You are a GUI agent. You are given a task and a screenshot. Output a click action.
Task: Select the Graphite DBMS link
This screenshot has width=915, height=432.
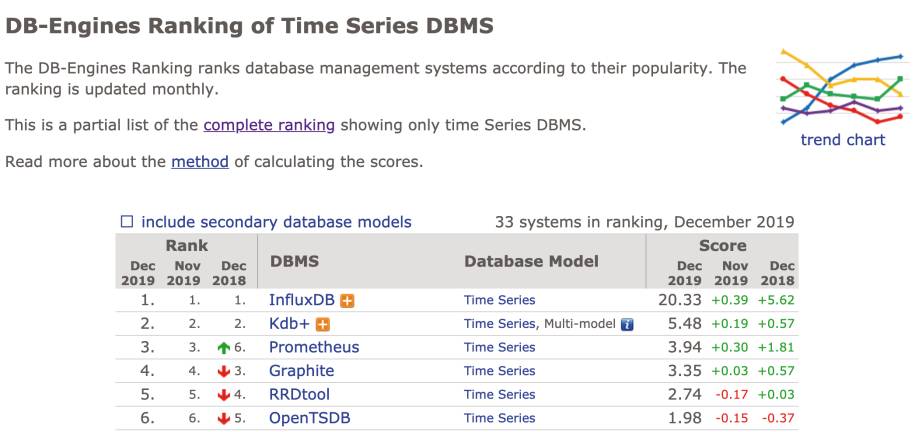(302, 371)
